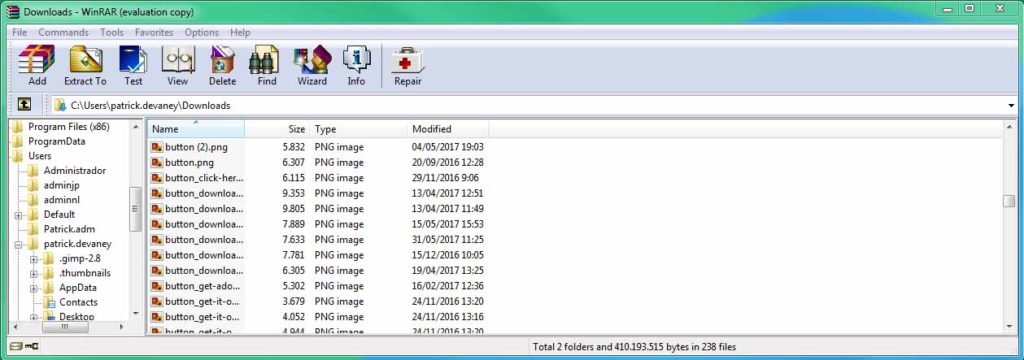Select the button_get-ado... file row
This screenshot has height=360, width=1024.
pyautogui.click(x=319, y=286)
